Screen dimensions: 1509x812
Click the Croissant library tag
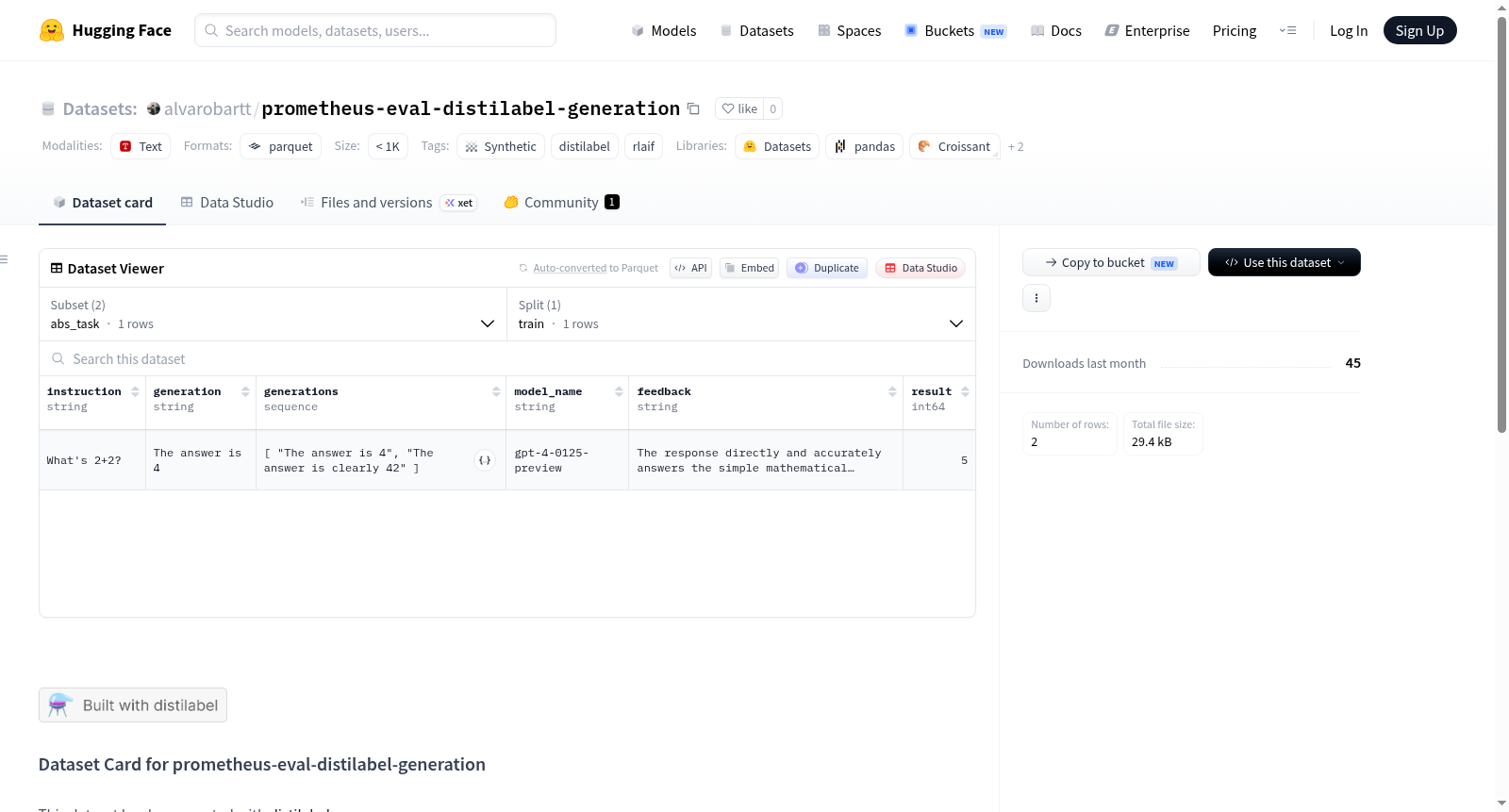(x=954, y=146)
